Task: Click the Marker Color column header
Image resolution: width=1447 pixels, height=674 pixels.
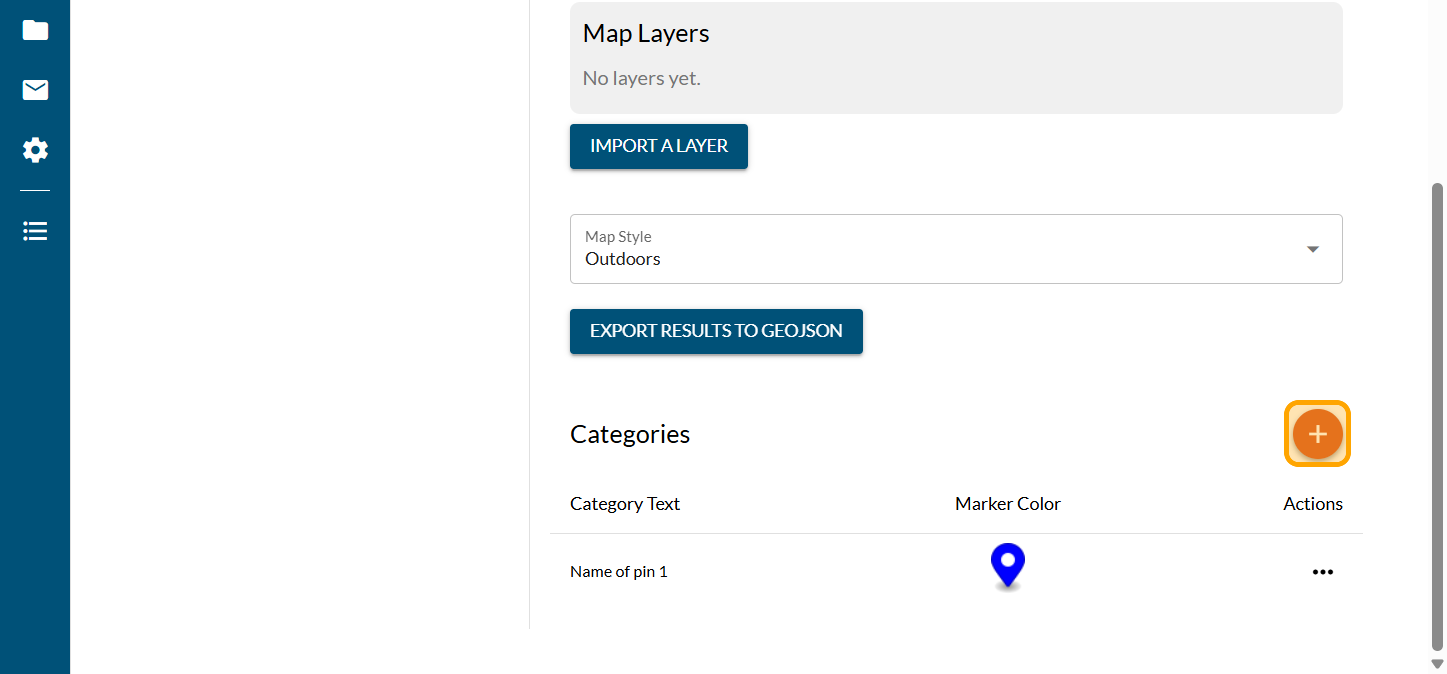Action: pyautogui.click(x=1007, y=504)
